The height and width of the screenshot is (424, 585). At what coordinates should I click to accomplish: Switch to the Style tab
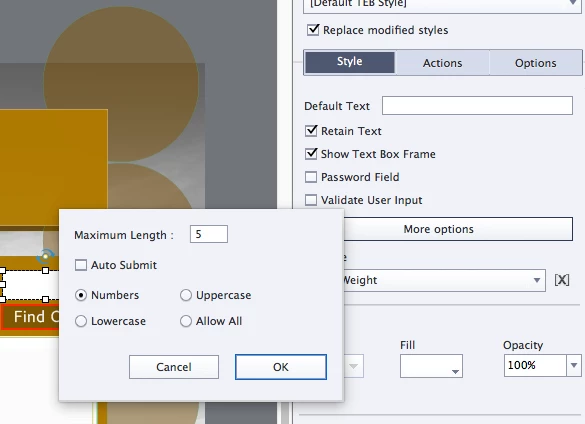tap(350, 62)
